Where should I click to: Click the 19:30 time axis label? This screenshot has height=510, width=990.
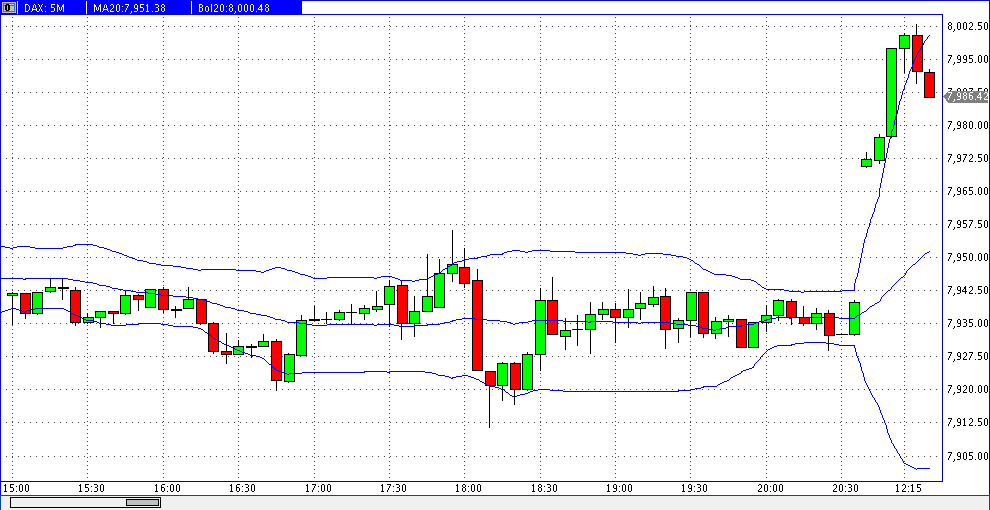tap(695, 489)
